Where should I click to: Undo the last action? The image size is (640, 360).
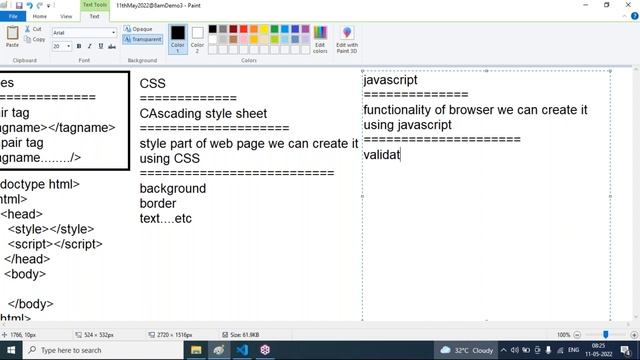(x=29, y=5)
